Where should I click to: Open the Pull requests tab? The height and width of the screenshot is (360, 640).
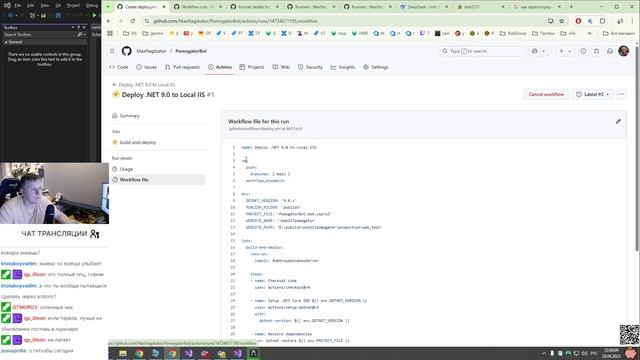[x=182, y=67]
